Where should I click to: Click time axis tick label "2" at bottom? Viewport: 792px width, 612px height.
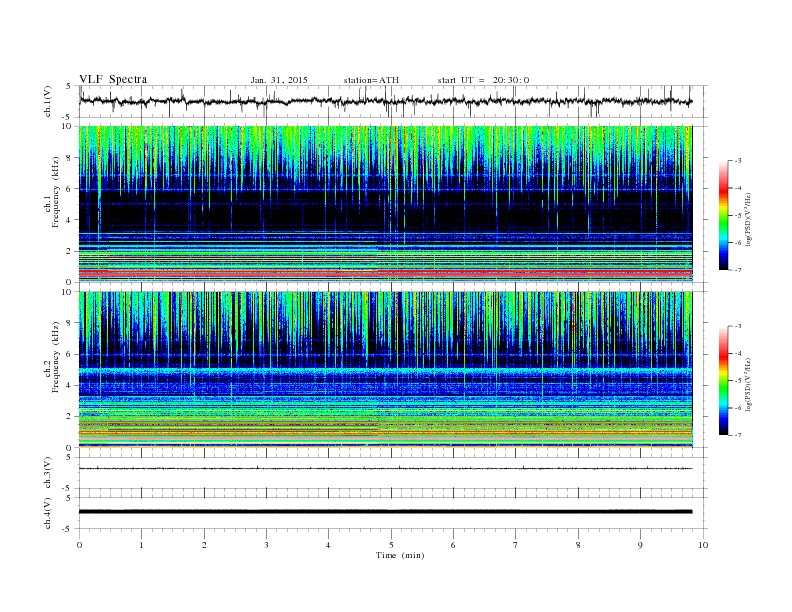pos(204,545)
